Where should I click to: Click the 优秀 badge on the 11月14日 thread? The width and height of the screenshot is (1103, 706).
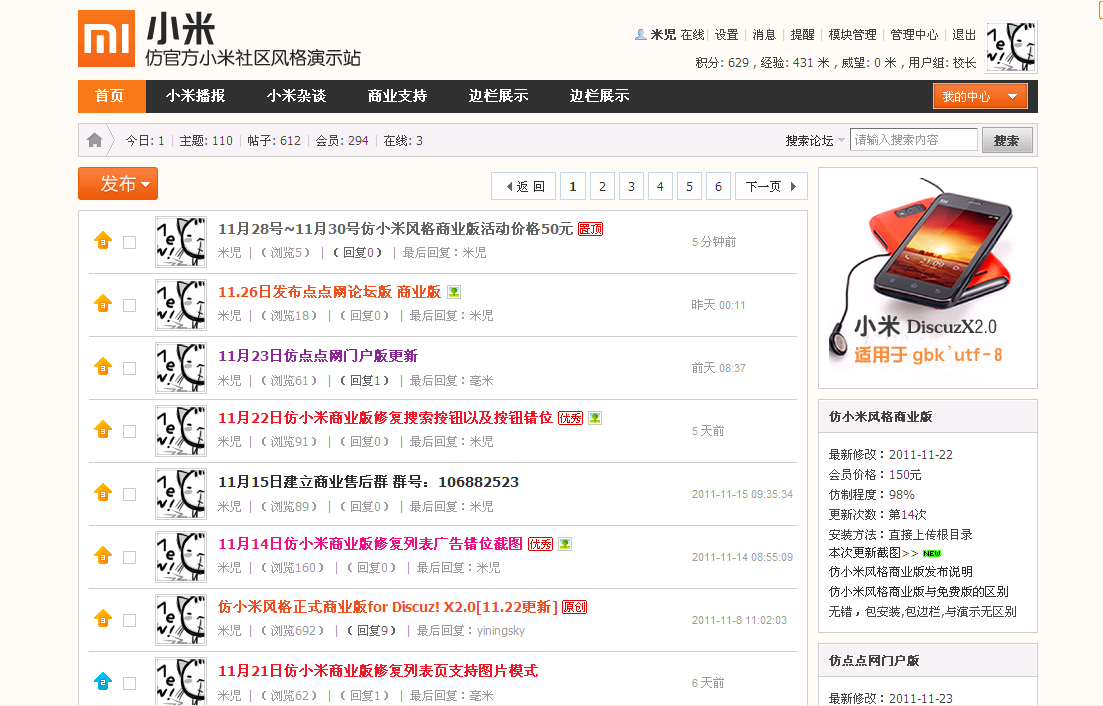(540, 544)
